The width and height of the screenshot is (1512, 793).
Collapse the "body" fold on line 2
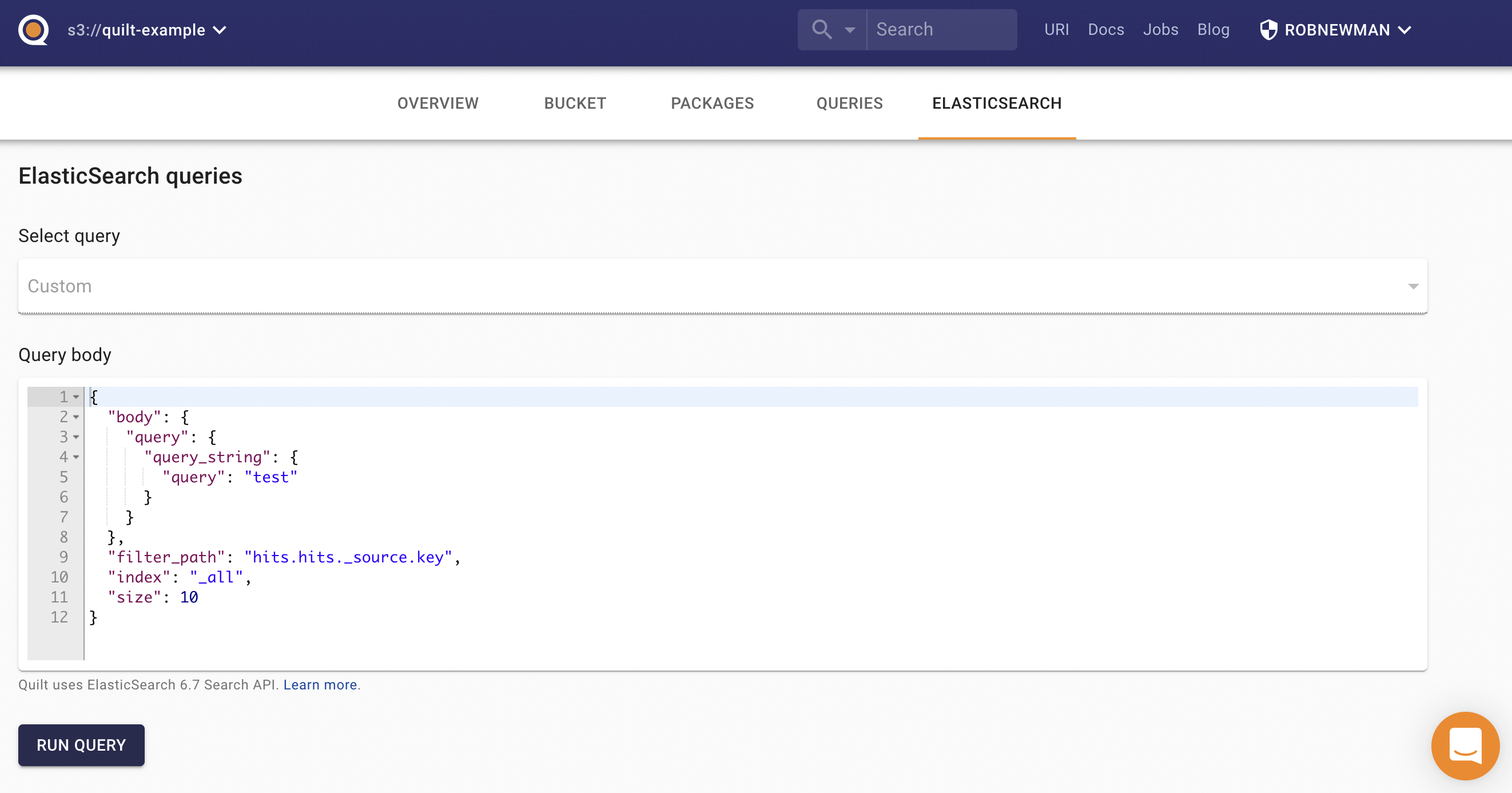coord(76,417)
